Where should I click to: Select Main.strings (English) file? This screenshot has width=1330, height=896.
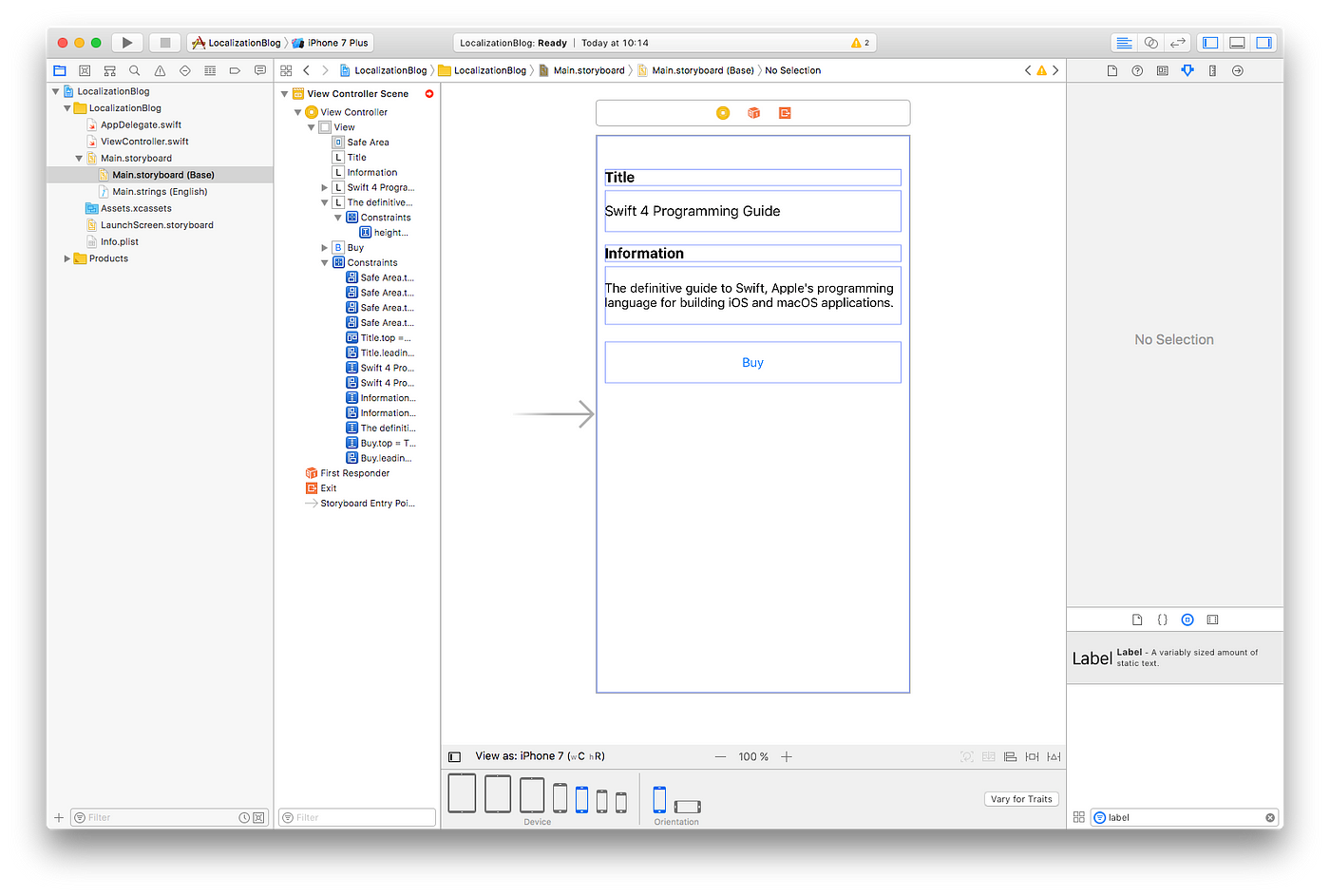tap(160, 192)
